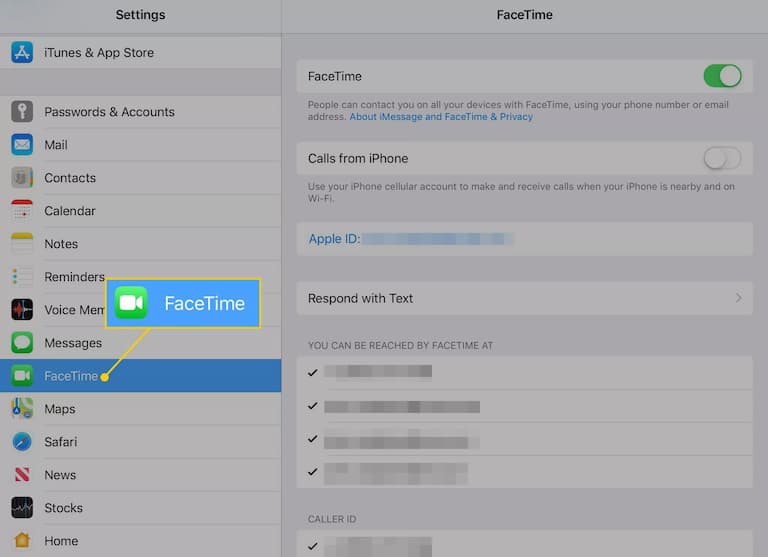
Task: Open About iMessage and FaceTime & Privacy link
Action: coord(441,117)
